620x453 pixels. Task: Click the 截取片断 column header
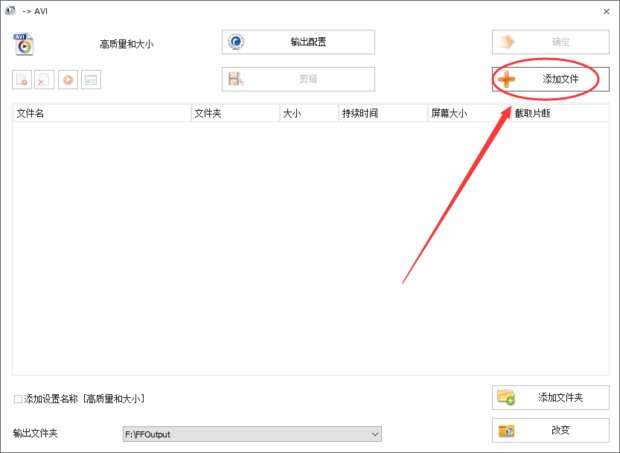click(x=560, y=113)
